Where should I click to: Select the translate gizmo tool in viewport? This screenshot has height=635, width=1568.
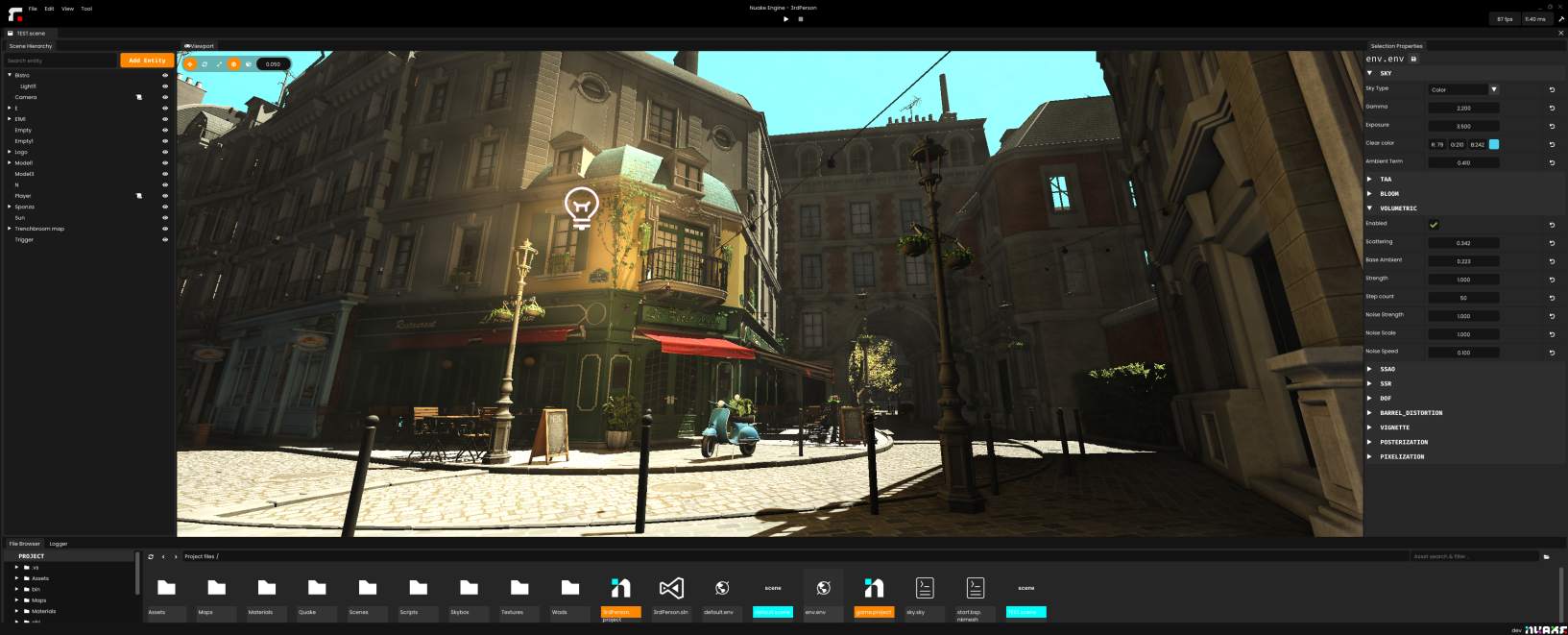tap(190, 64)
